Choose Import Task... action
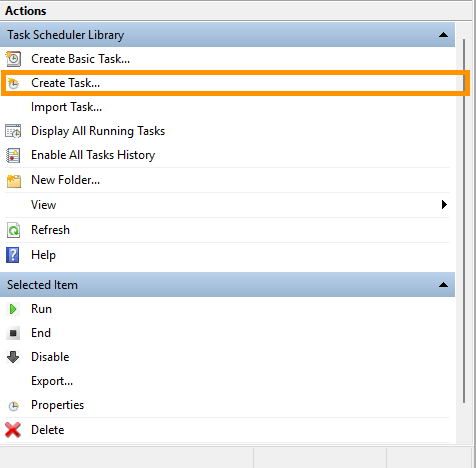 point(66,107)
